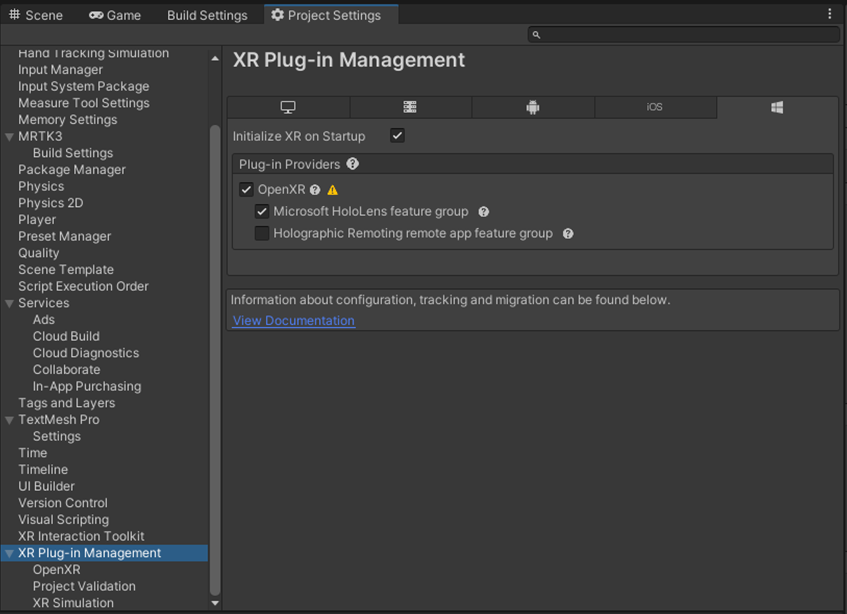Select Settings under TextMesh Pro

[57, 437]
